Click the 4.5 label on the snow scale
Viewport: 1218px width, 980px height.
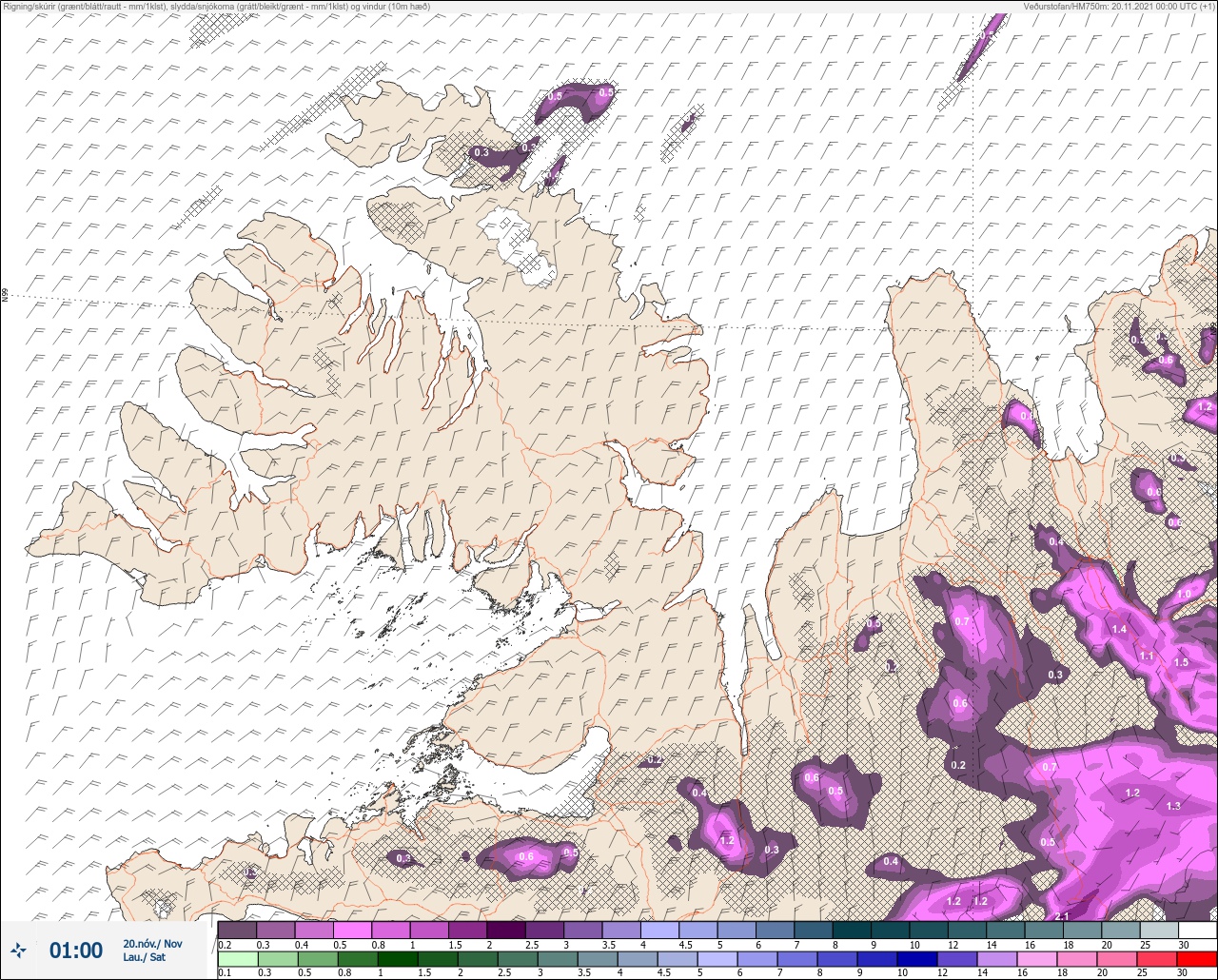(685, 944)
